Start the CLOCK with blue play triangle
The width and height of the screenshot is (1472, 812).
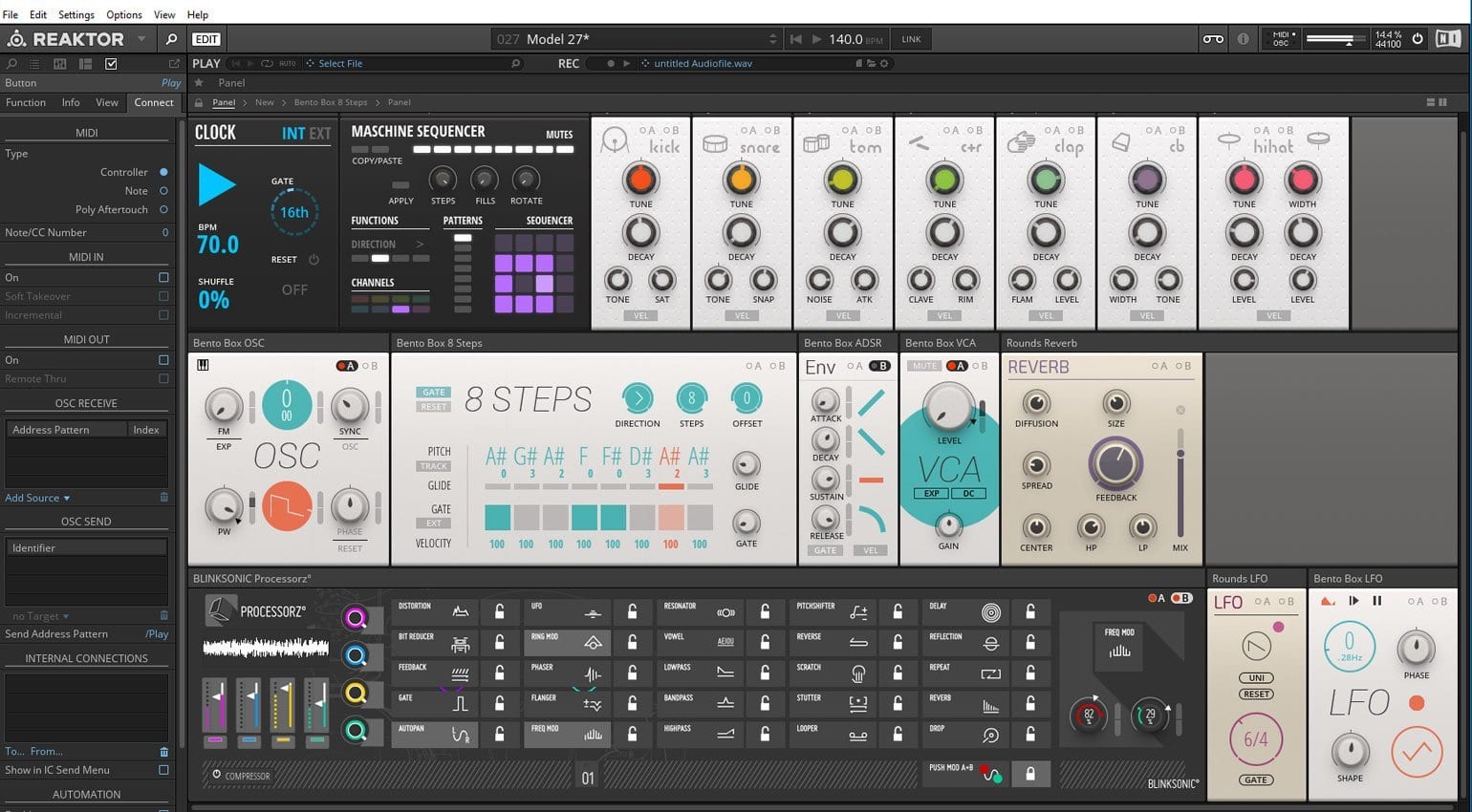tap(216, 184)
